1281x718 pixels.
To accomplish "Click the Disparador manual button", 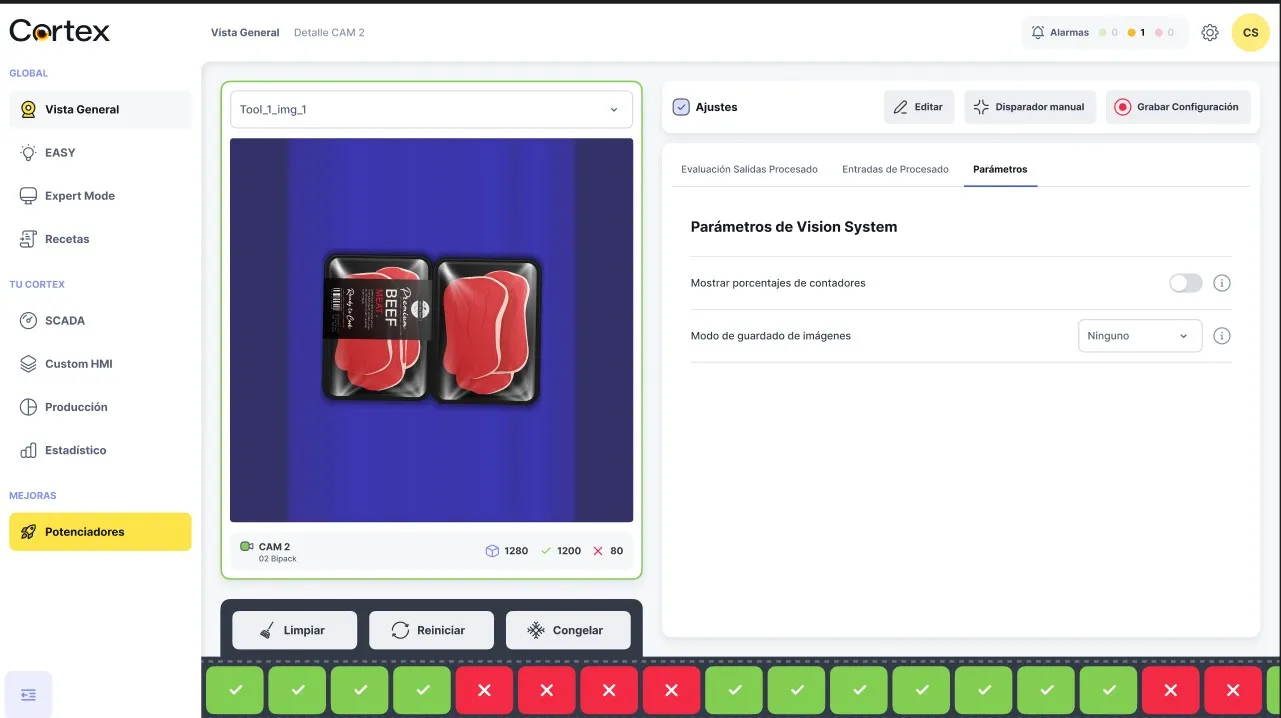I will click(x=1030, y=107).
